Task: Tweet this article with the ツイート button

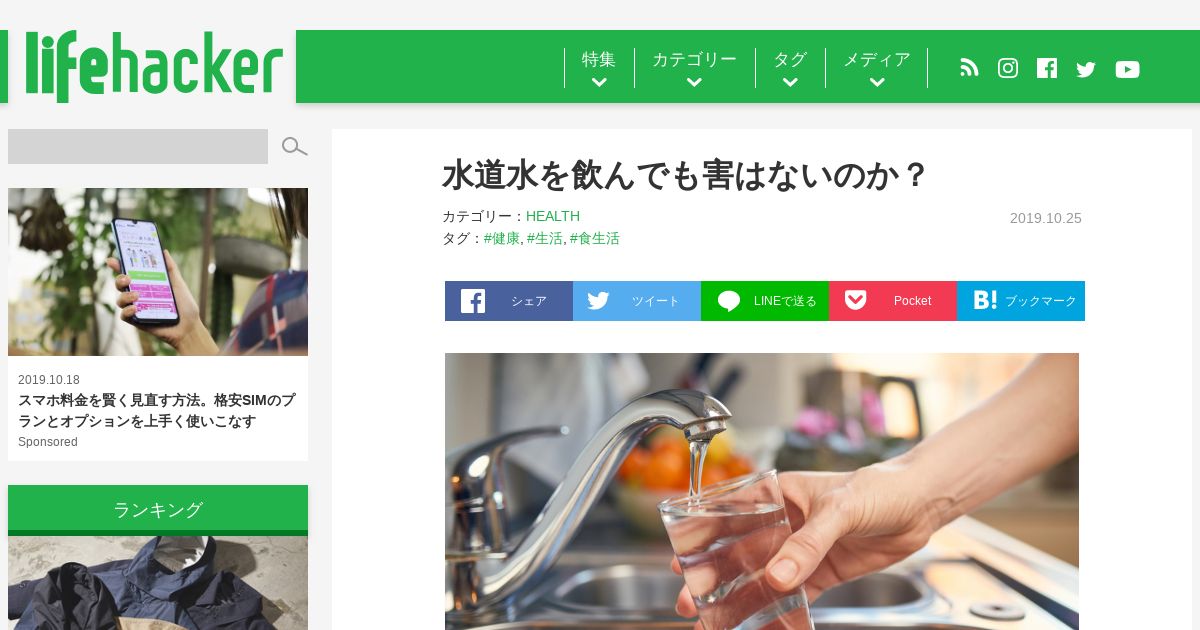Action: tap(637, 301)
